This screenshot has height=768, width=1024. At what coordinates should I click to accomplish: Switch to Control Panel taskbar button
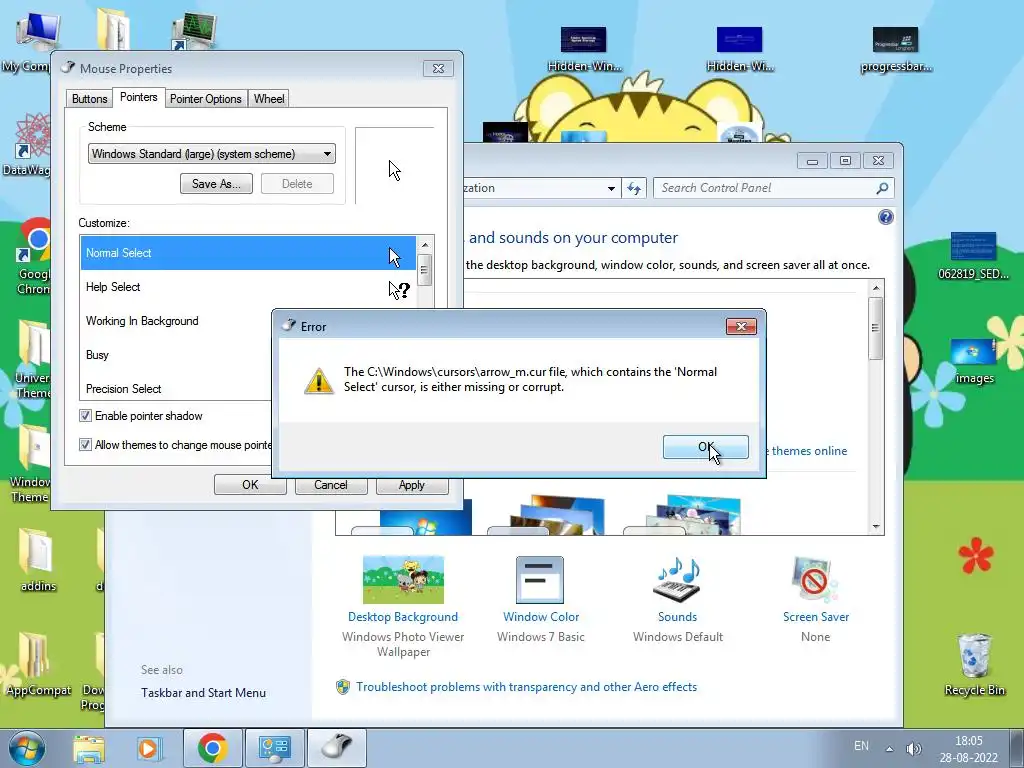pyautogui.click(x=275, y=748)
